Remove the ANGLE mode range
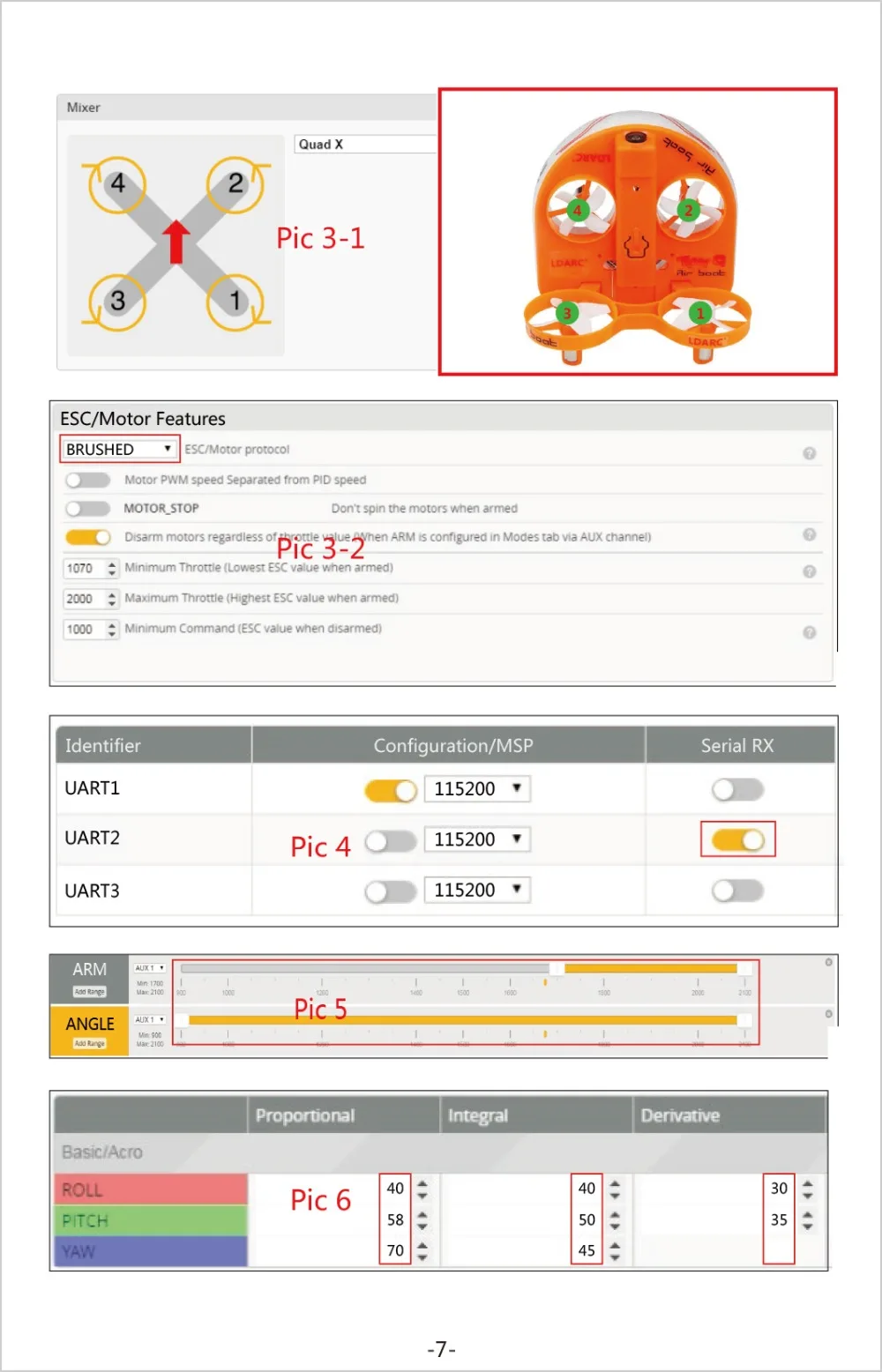Viewport: 882px width, 1372px height. [828, 1015]
